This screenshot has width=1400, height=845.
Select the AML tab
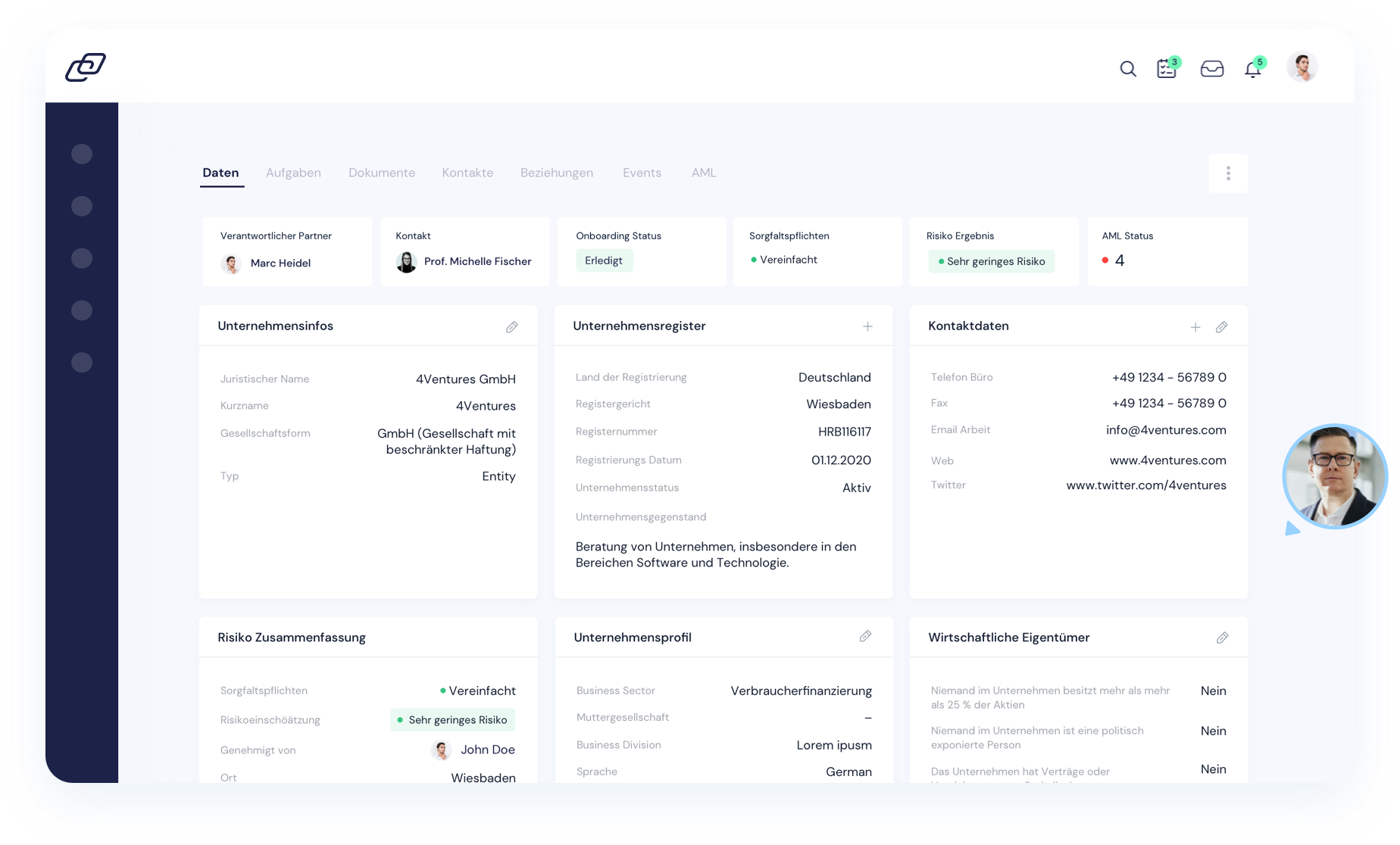703,173
